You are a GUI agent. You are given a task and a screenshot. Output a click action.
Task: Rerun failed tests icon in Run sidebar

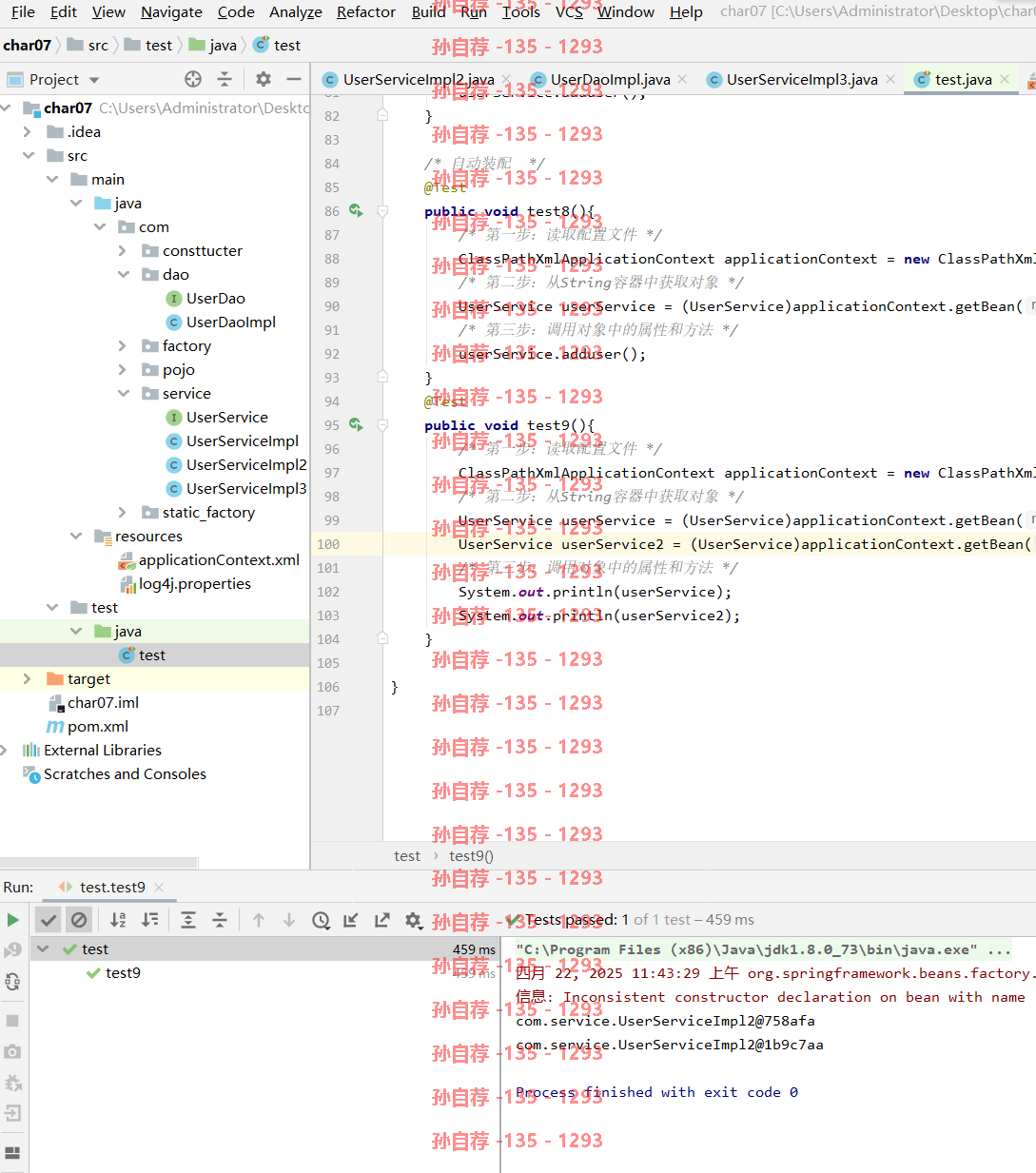click(12, 949)
